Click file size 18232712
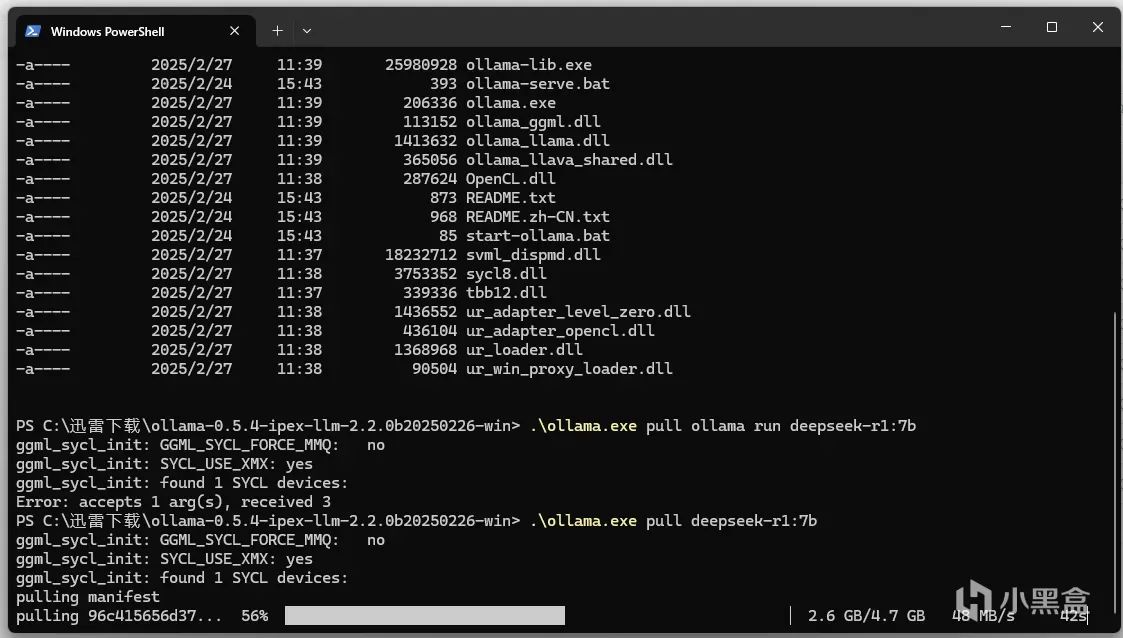 [420, 254]
